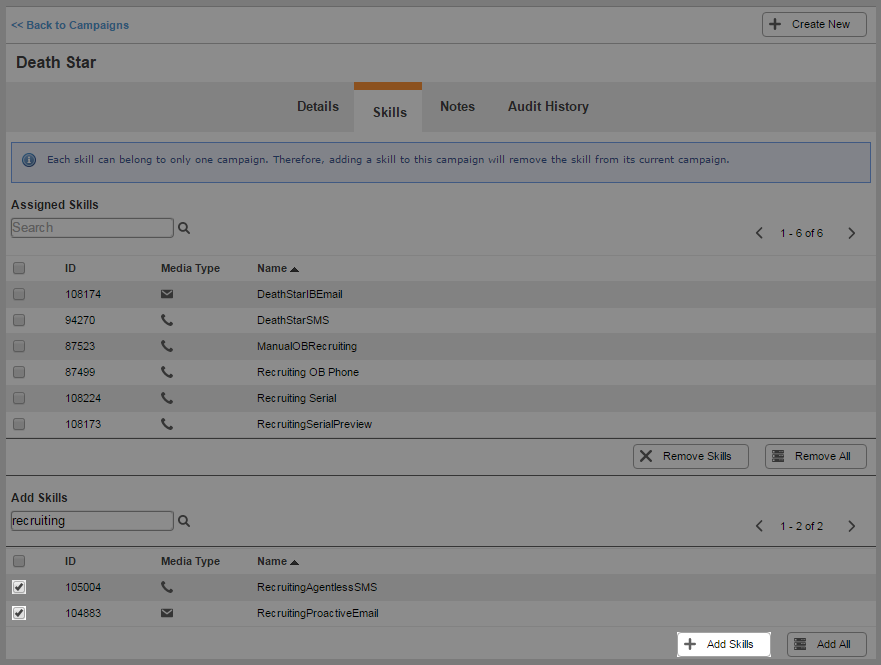881x665 pixels.
Task: Select all Add Skills results via header checkbox
Action: point(19,561)
